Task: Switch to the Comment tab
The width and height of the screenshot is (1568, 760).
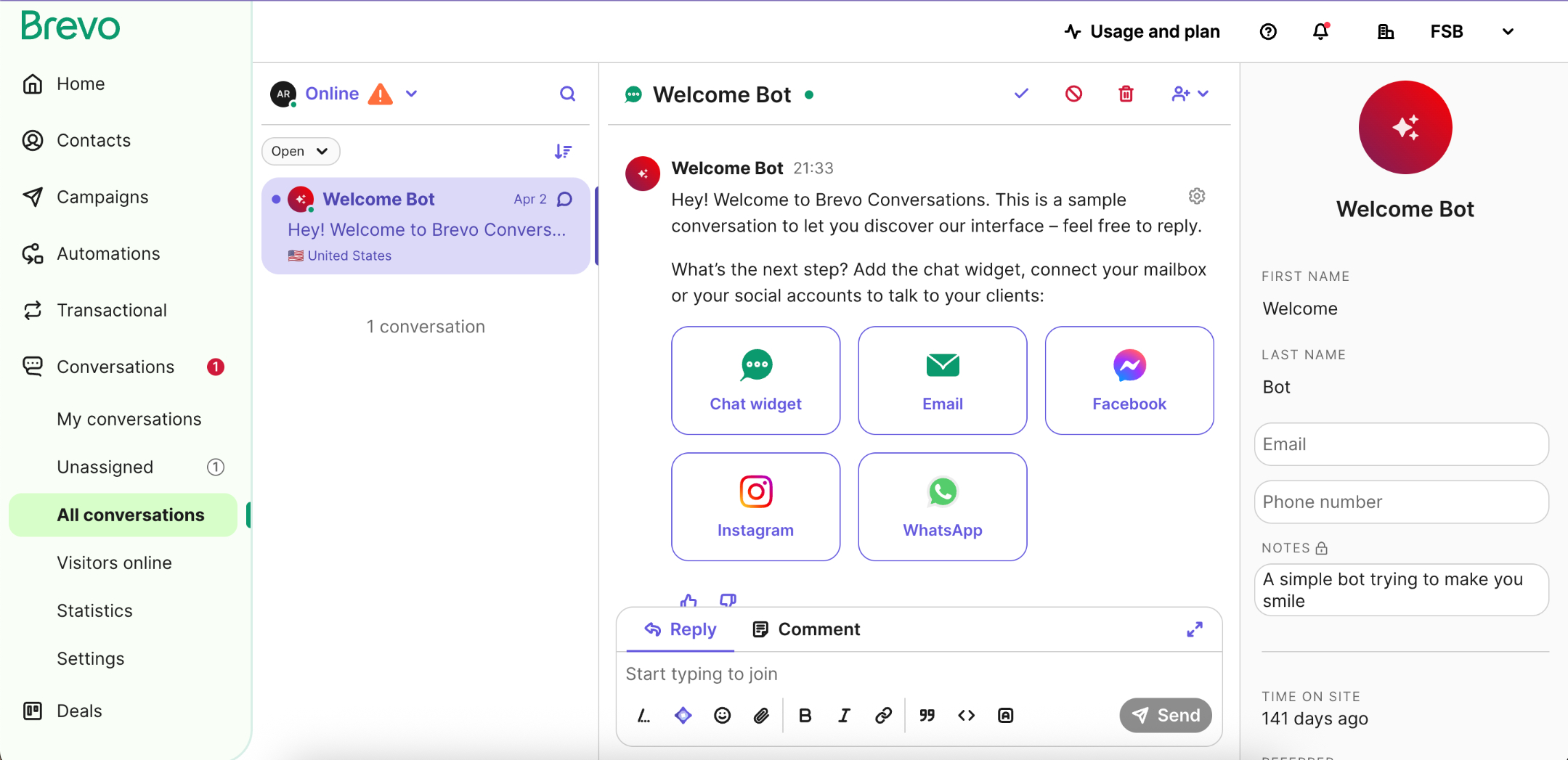Action: (x=806, y=629)
